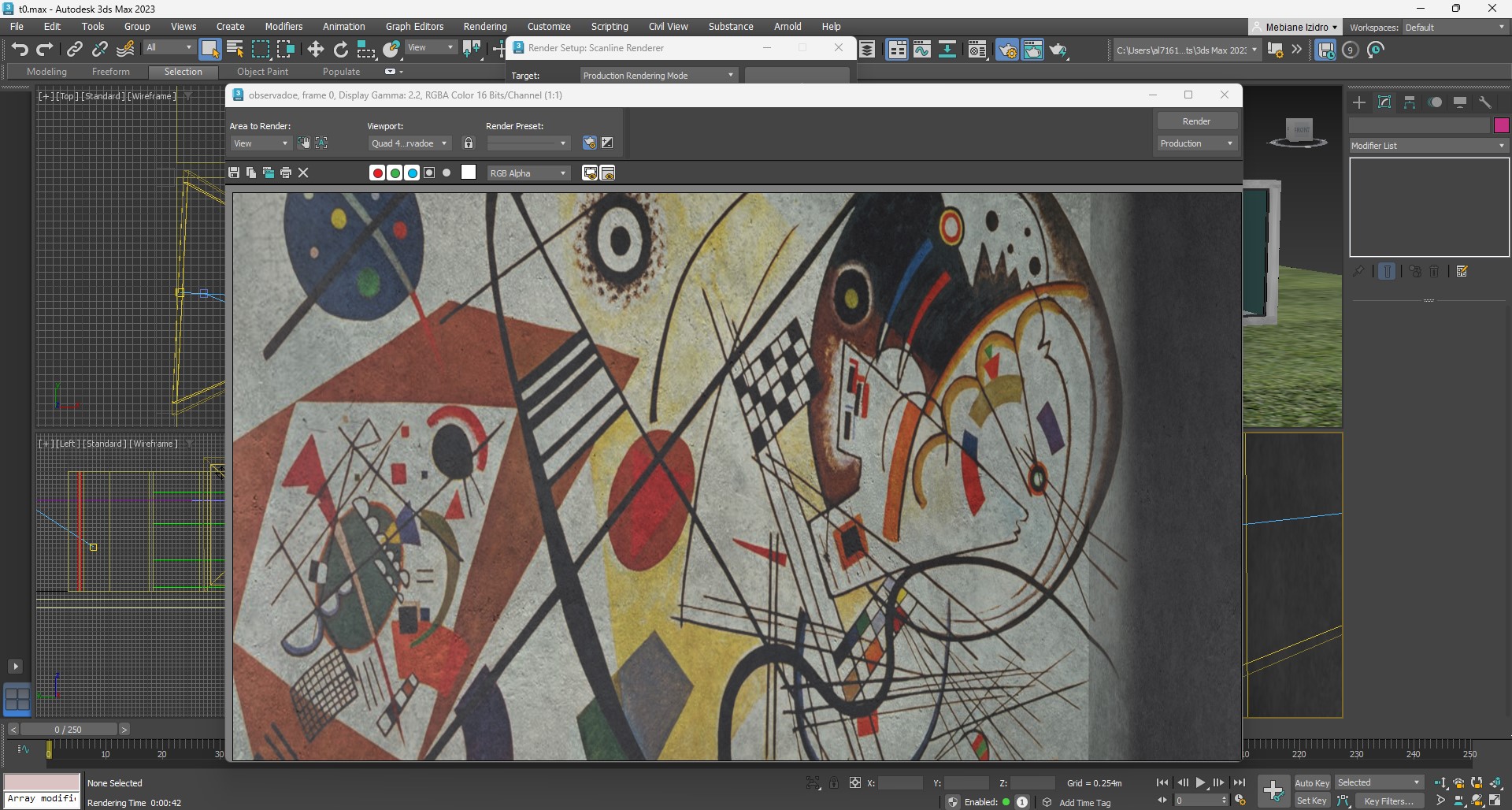This screenshot has width=1512, height=810.
Task: Open the Rendered Frame Window
Action: tap(1032, 50)
